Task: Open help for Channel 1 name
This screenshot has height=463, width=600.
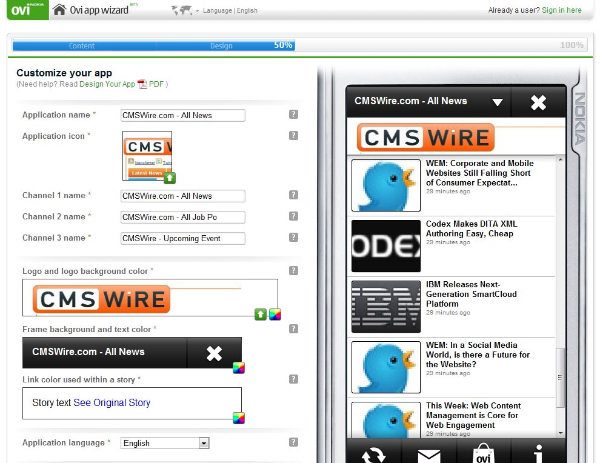Action: tap(293, 195)
